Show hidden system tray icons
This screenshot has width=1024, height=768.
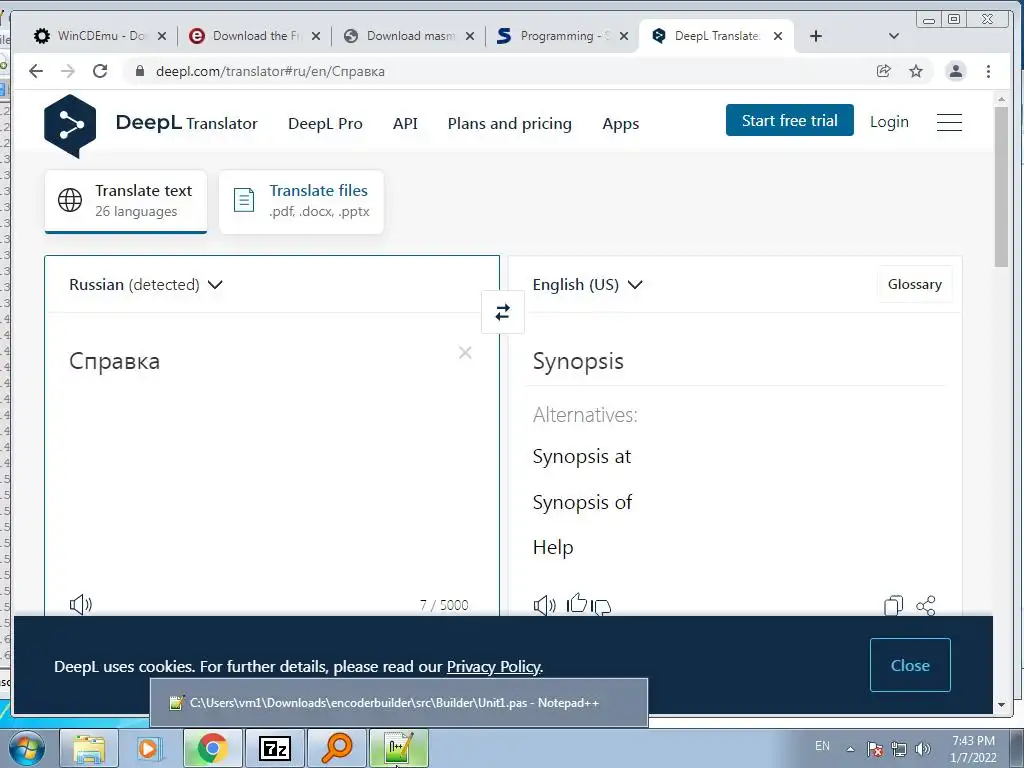pyautogui.click(x=850, y=748)
